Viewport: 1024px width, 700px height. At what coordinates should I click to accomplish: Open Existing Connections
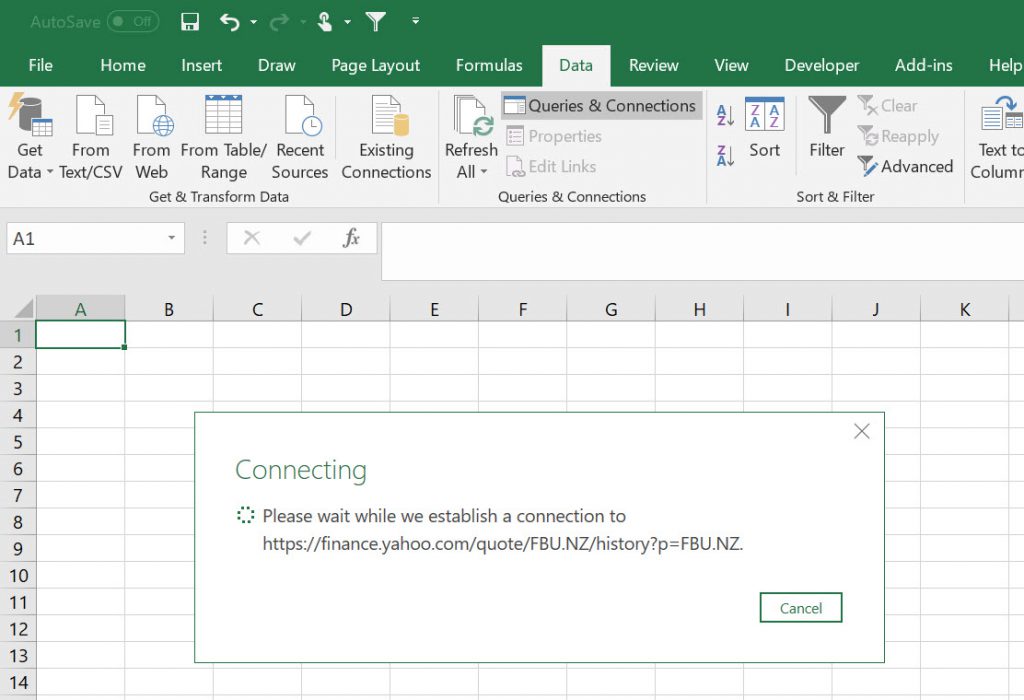(386, 138)
